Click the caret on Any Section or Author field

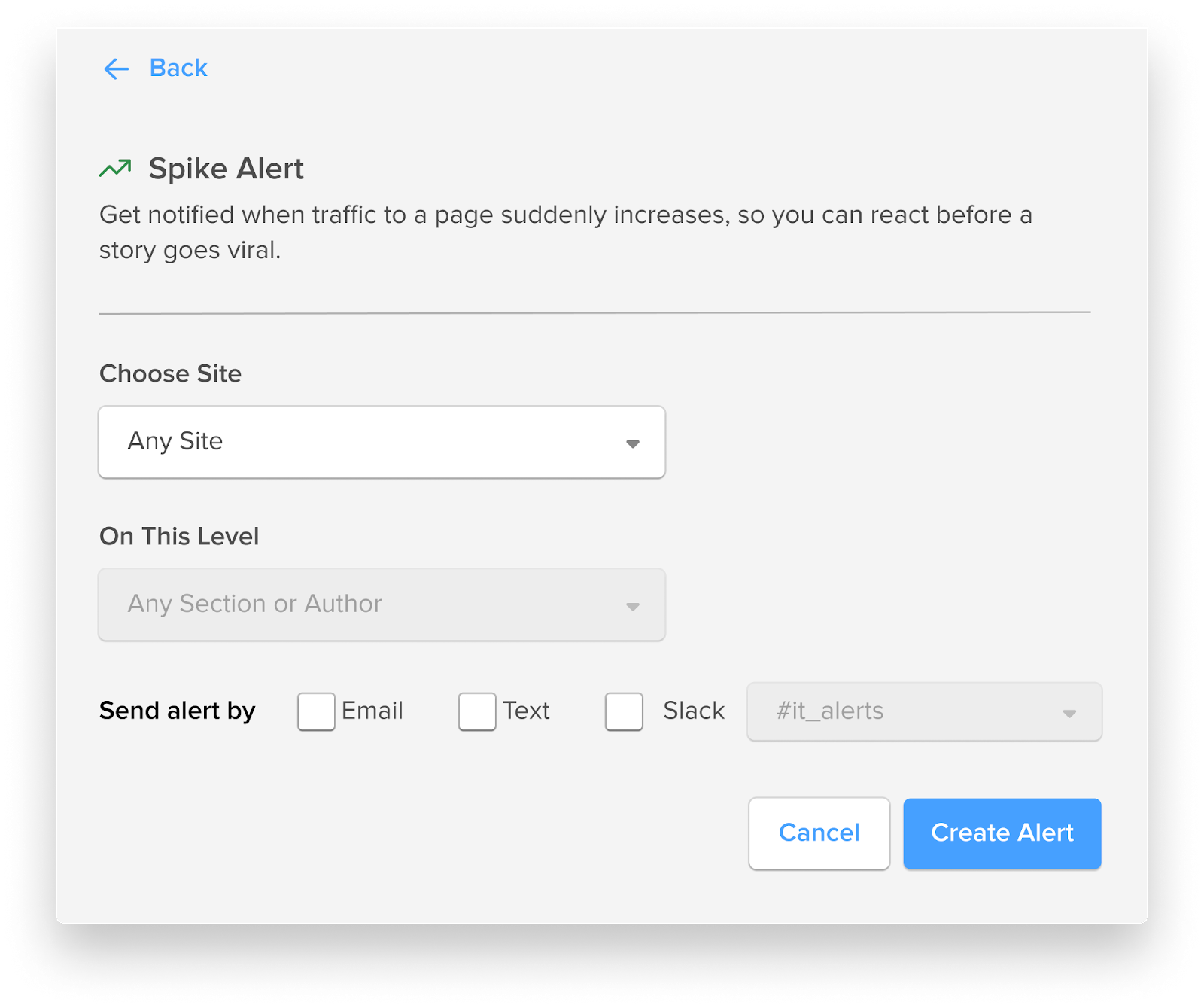click(633, 605)
